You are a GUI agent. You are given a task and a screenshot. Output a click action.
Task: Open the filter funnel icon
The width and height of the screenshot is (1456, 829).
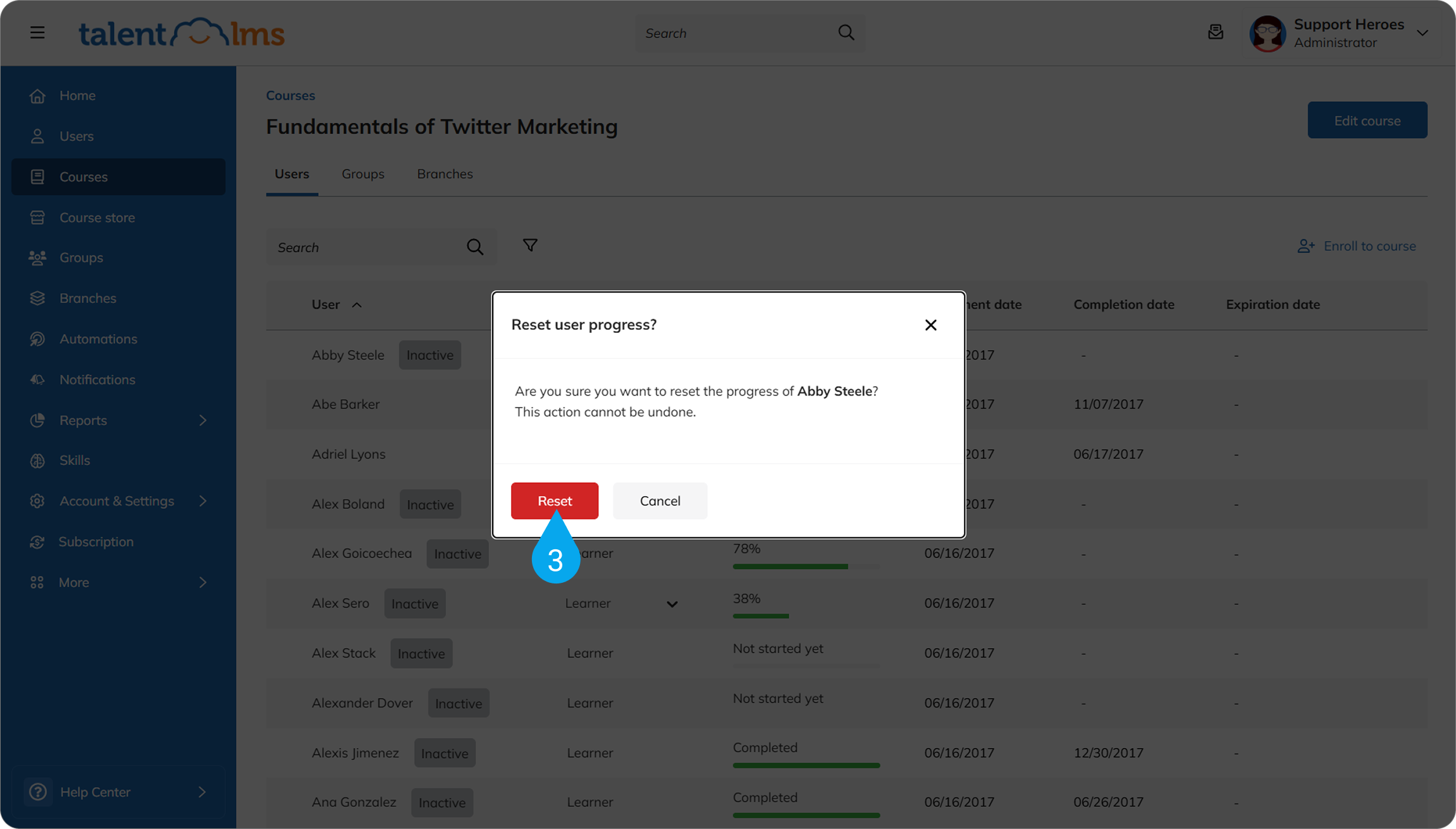[530, 245]
